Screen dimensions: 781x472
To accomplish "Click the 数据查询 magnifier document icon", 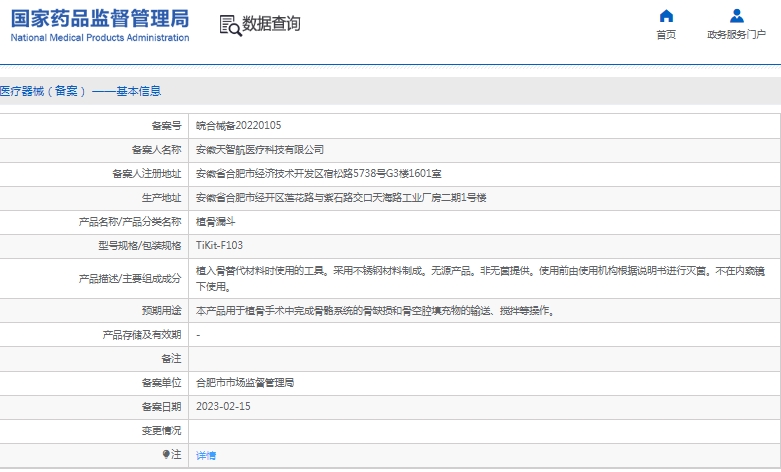I will 230,25.
